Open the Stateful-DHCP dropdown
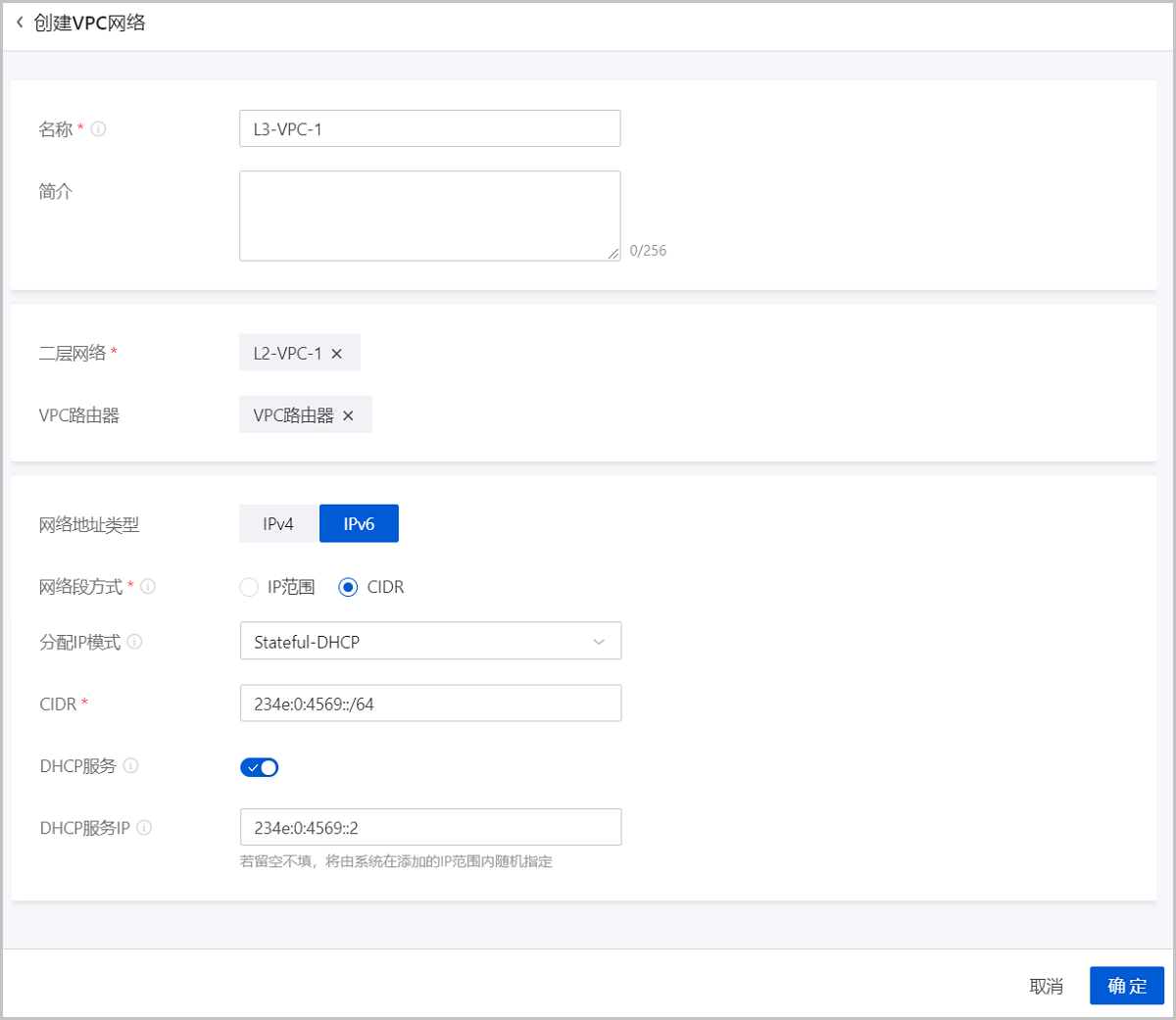The width and height of the screenshot is (1176, 1020). [x=430, y=641]
